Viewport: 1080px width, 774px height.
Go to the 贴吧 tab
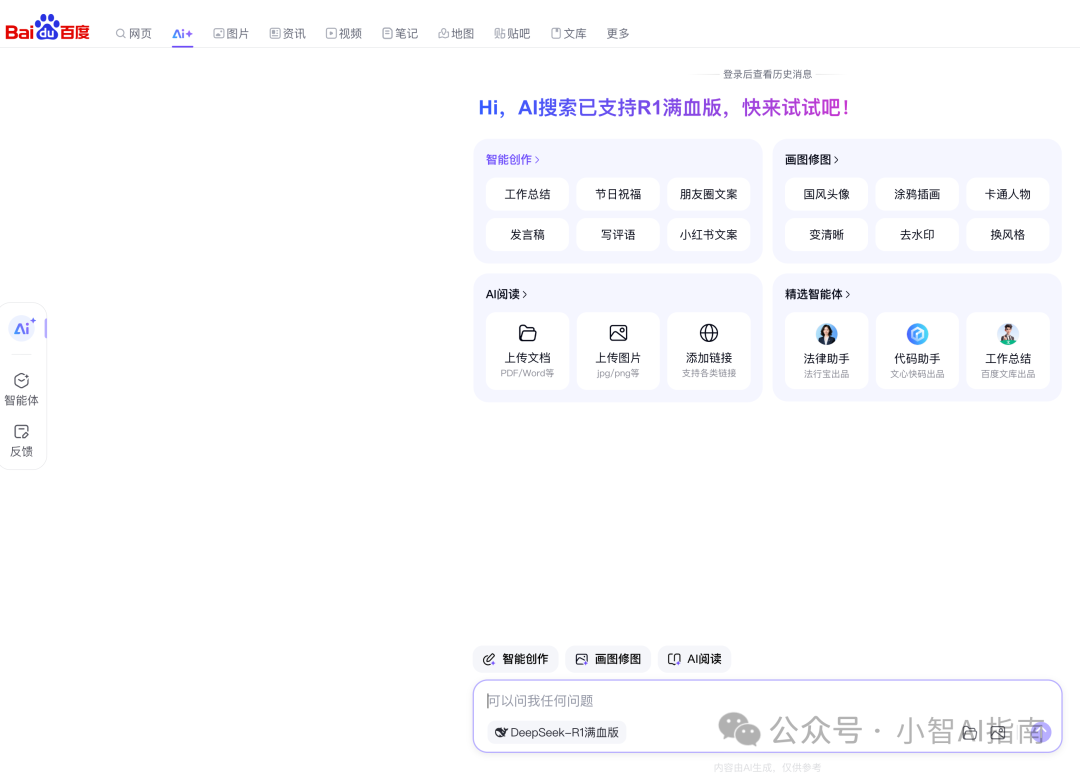512,33
